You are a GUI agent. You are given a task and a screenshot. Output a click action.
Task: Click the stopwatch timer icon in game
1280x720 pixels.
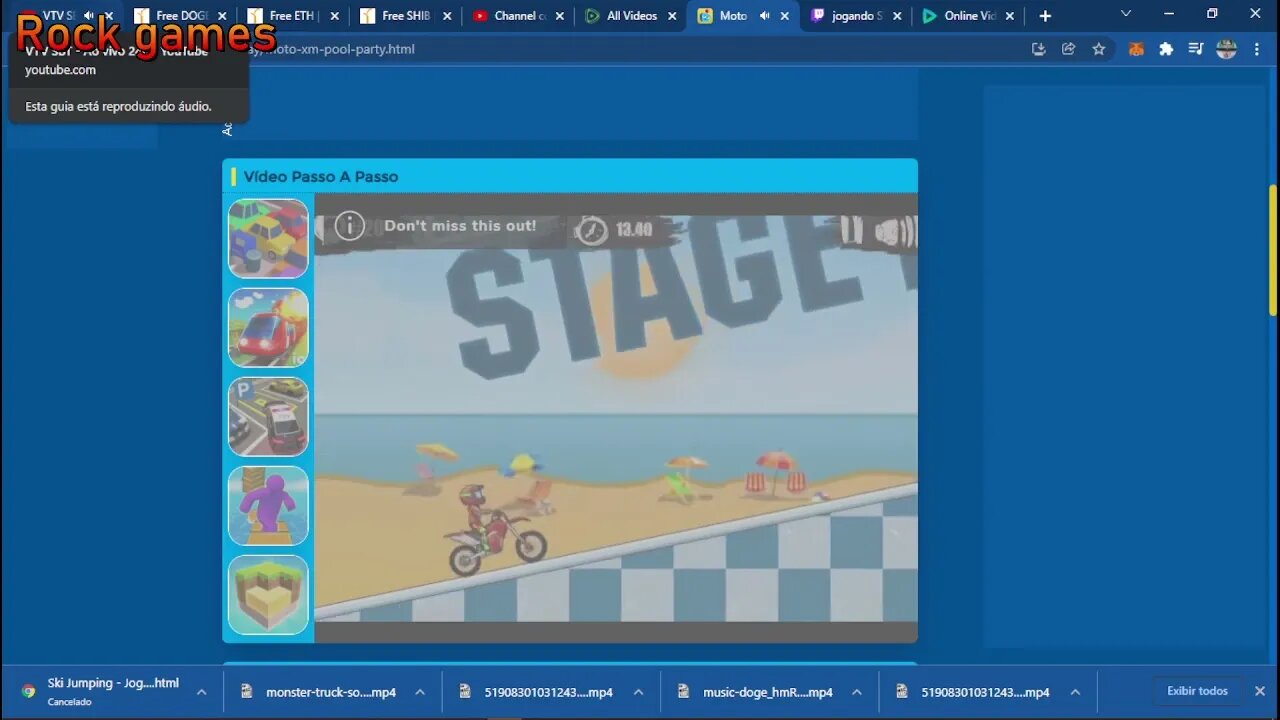coord(592,230)
